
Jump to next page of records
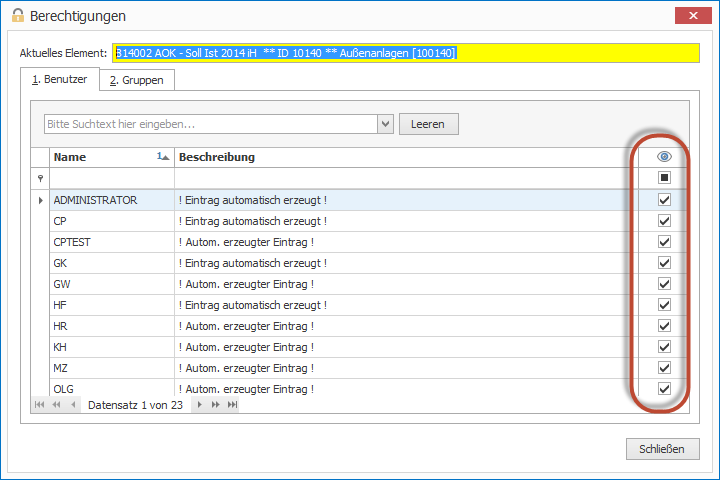click(215, 405)
